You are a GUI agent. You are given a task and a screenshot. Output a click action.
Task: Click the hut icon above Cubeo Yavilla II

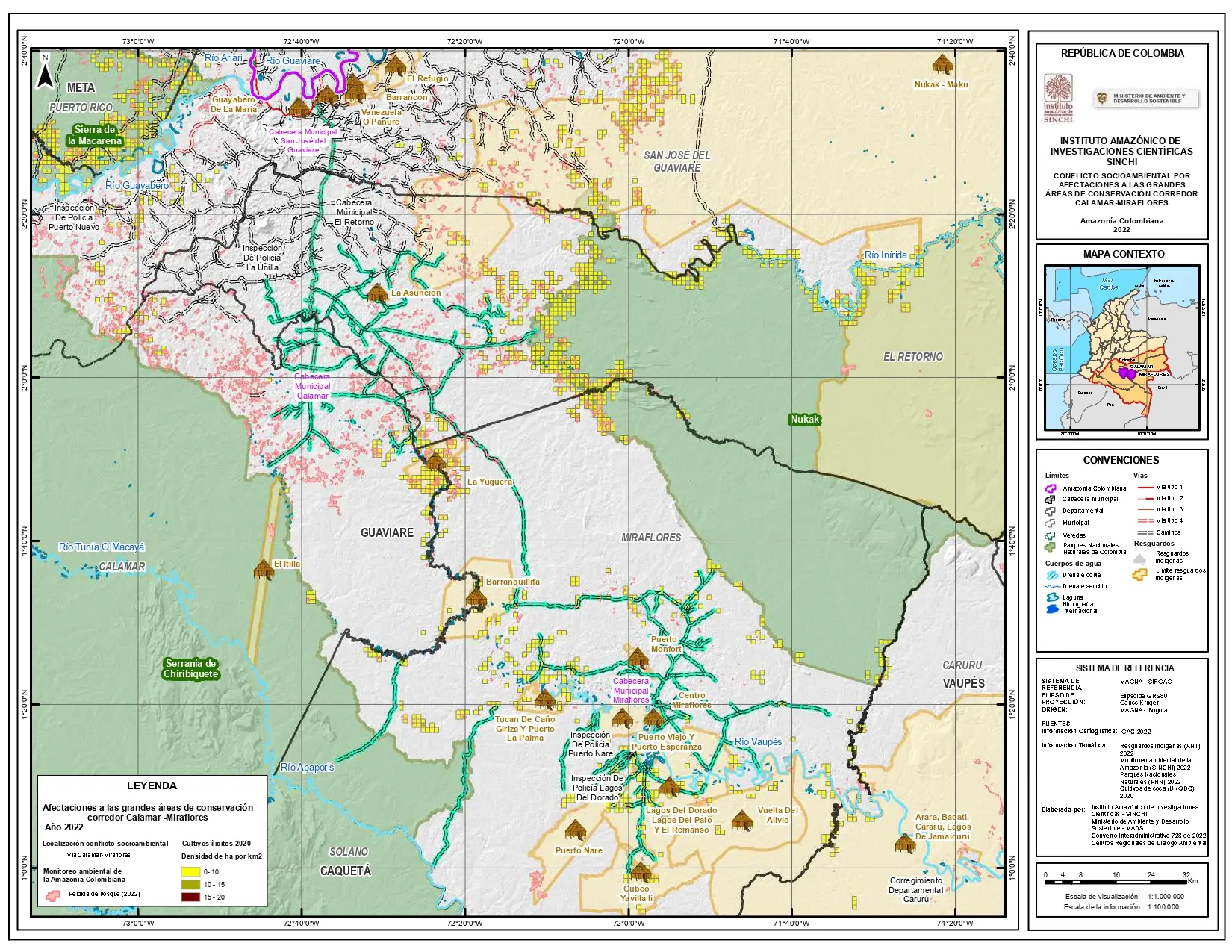click(640, 871)
